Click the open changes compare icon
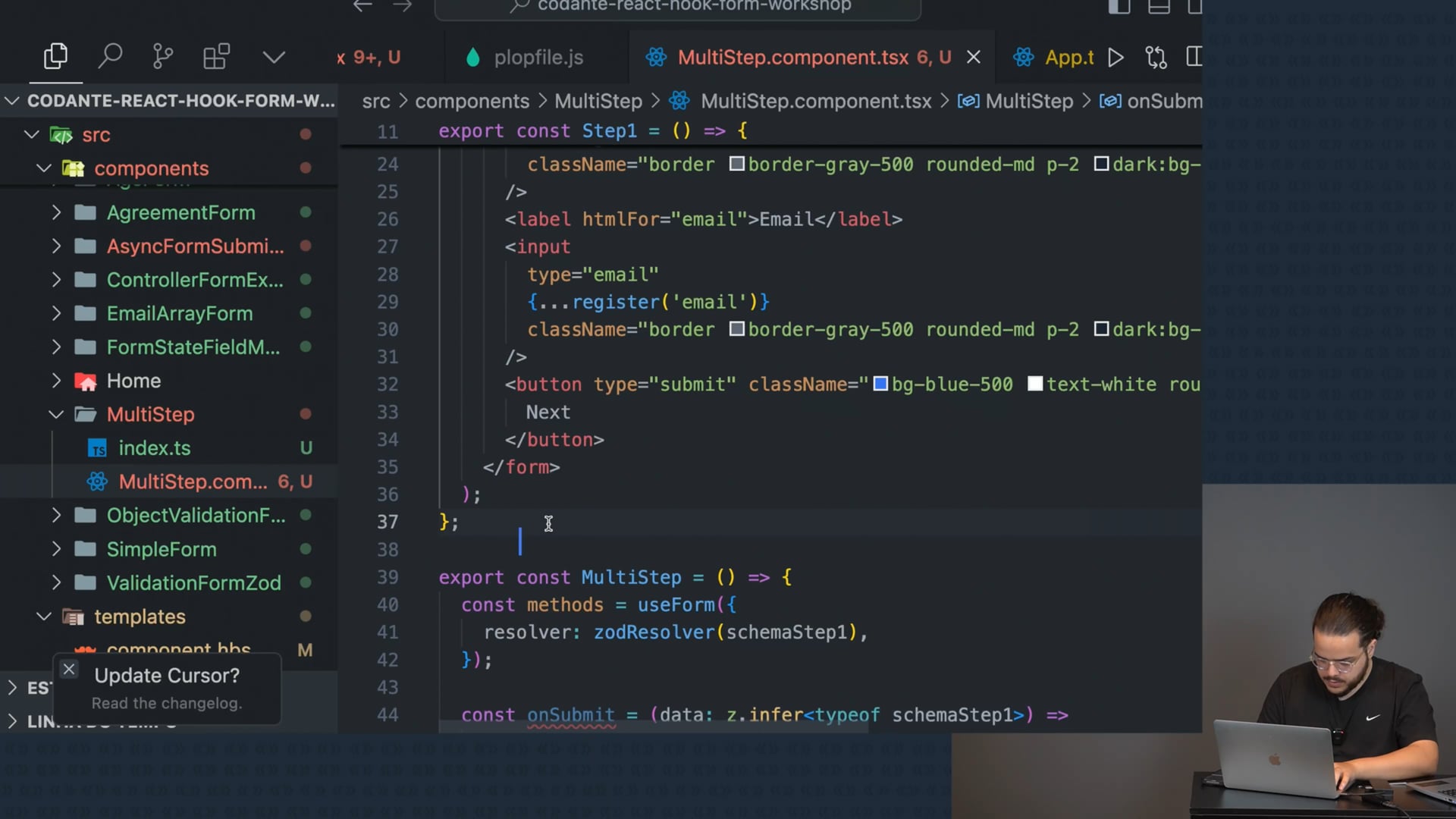Screen dimensions: 1456x819 [x=1156, y=58]
